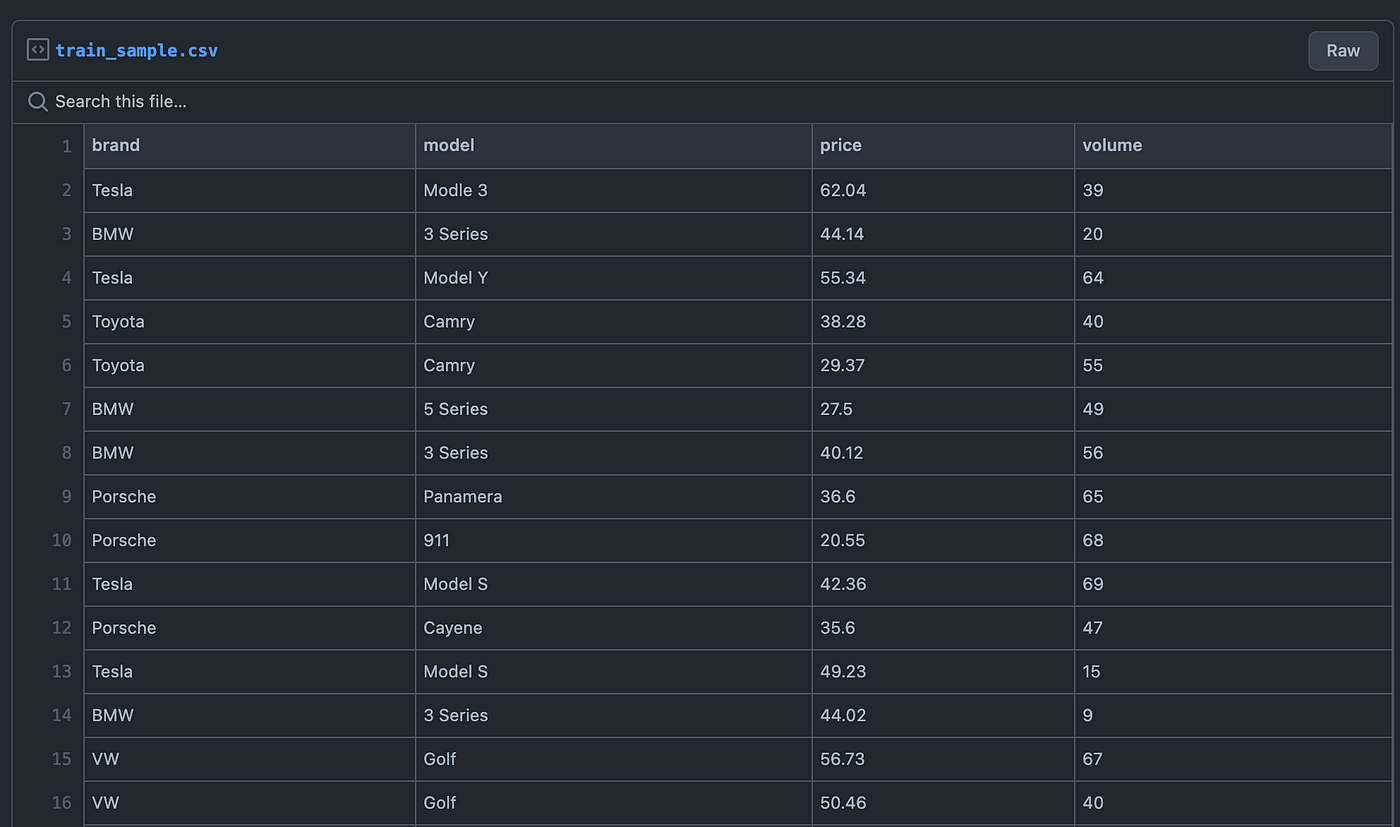
Task: Click the volume cell showing 69
Action: [1233, 584]
